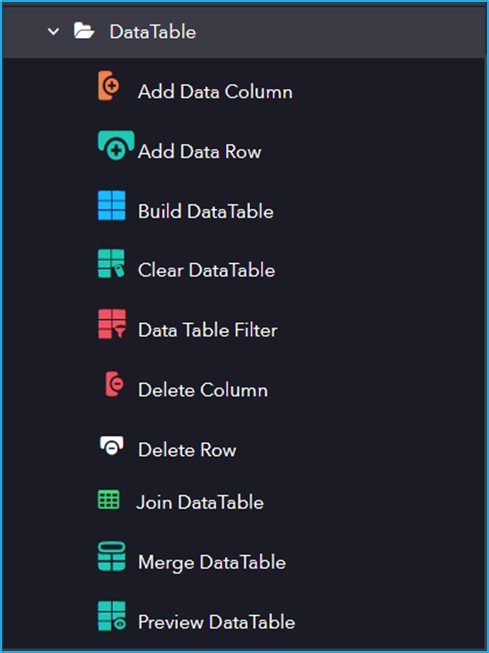
Task: Pick the Delete Row activity label
Action: [x=187, y=450]
